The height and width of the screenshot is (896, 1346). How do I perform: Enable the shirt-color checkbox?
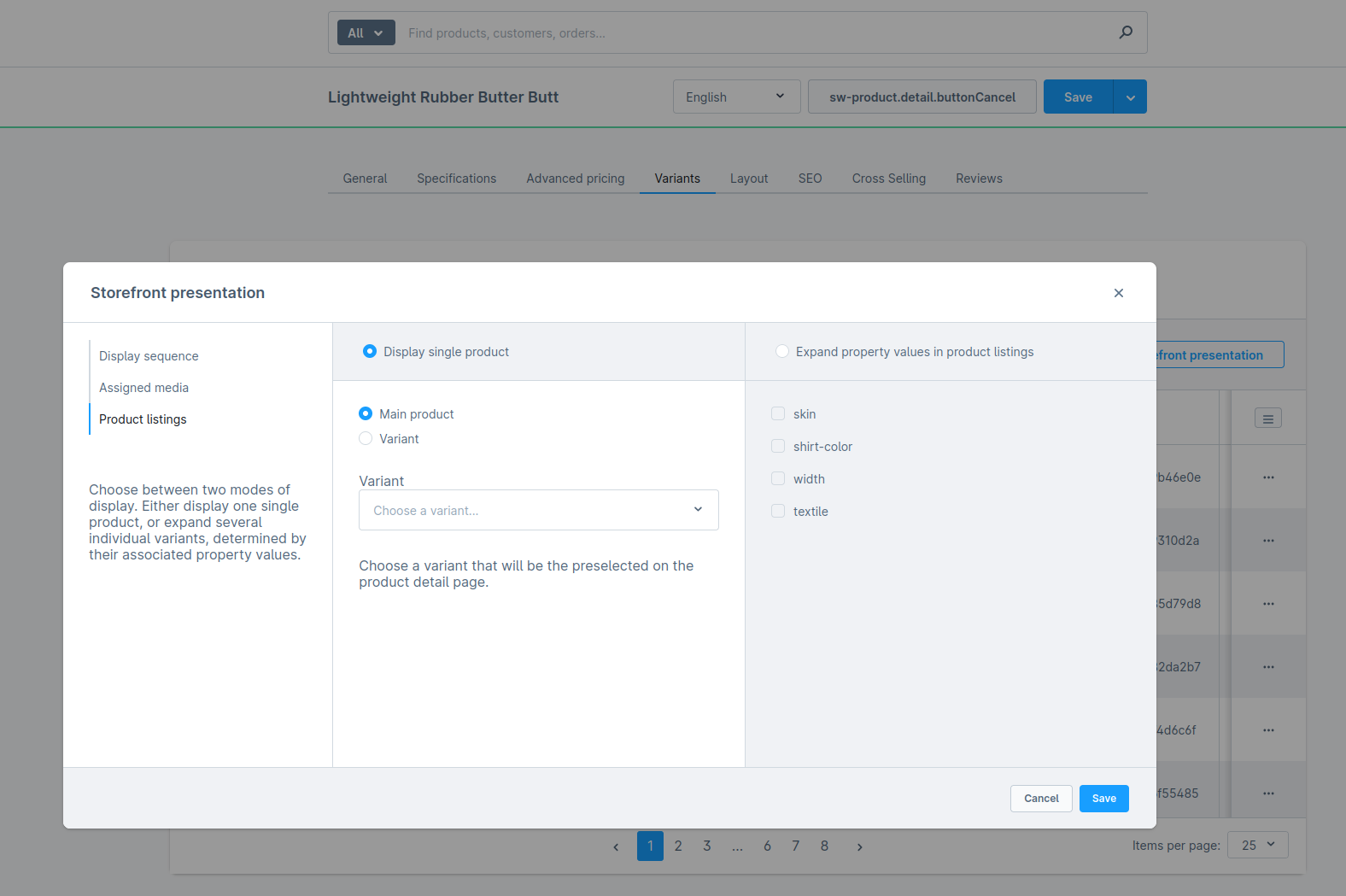[x=778, y=447]
